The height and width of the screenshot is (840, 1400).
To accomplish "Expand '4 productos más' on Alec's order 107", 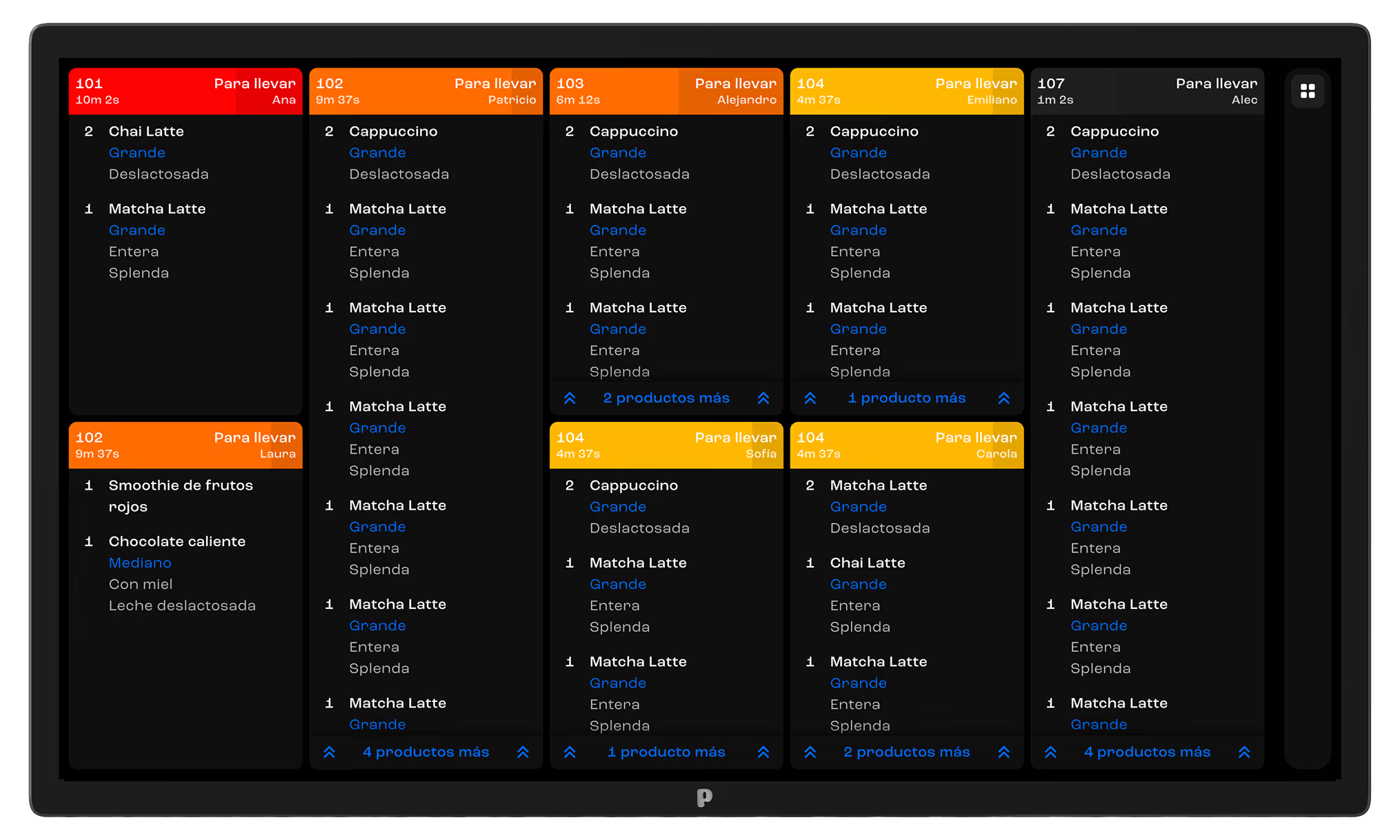I will [x=1148, y=752].
